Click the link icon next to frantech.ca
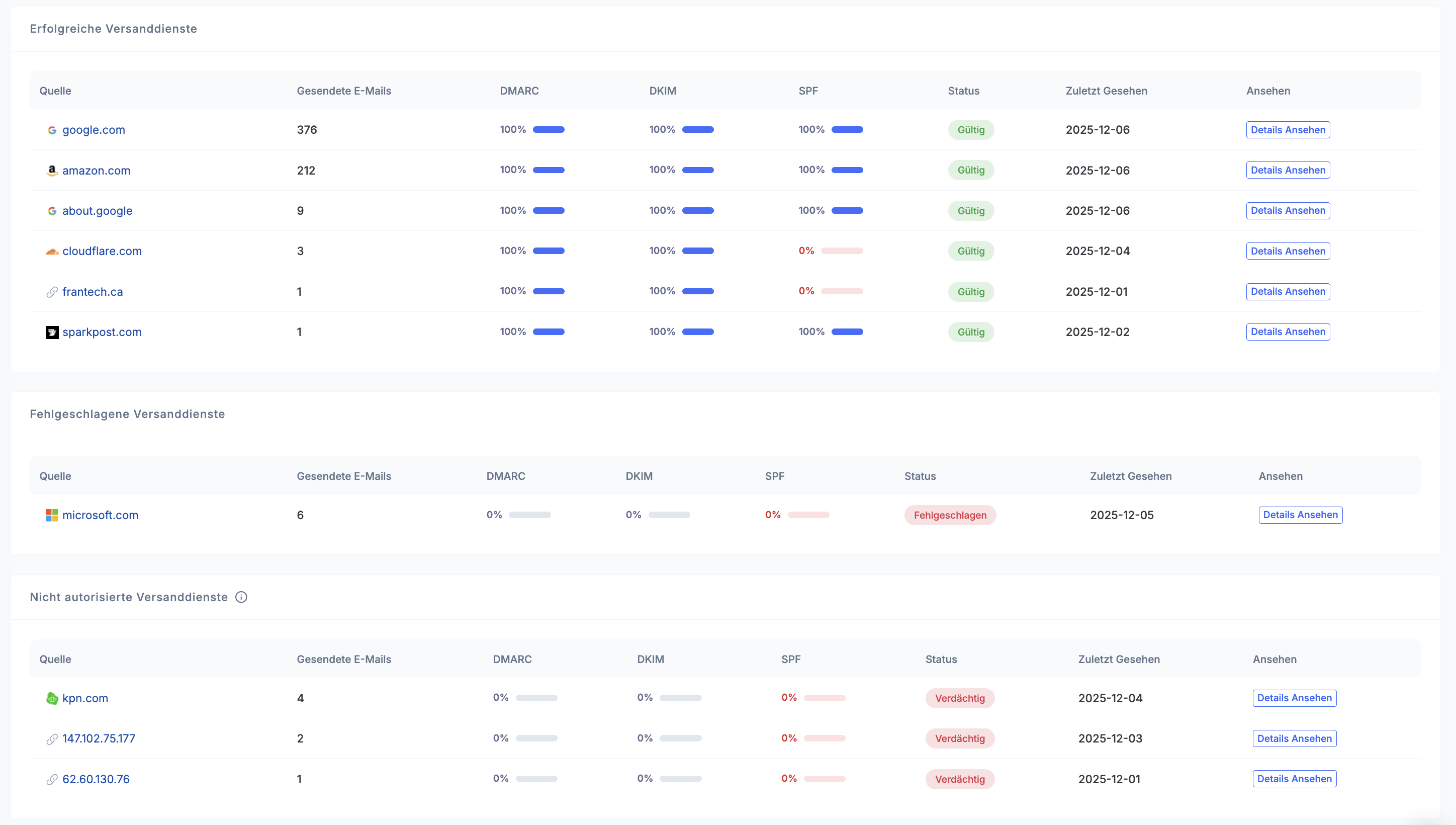 52,292
